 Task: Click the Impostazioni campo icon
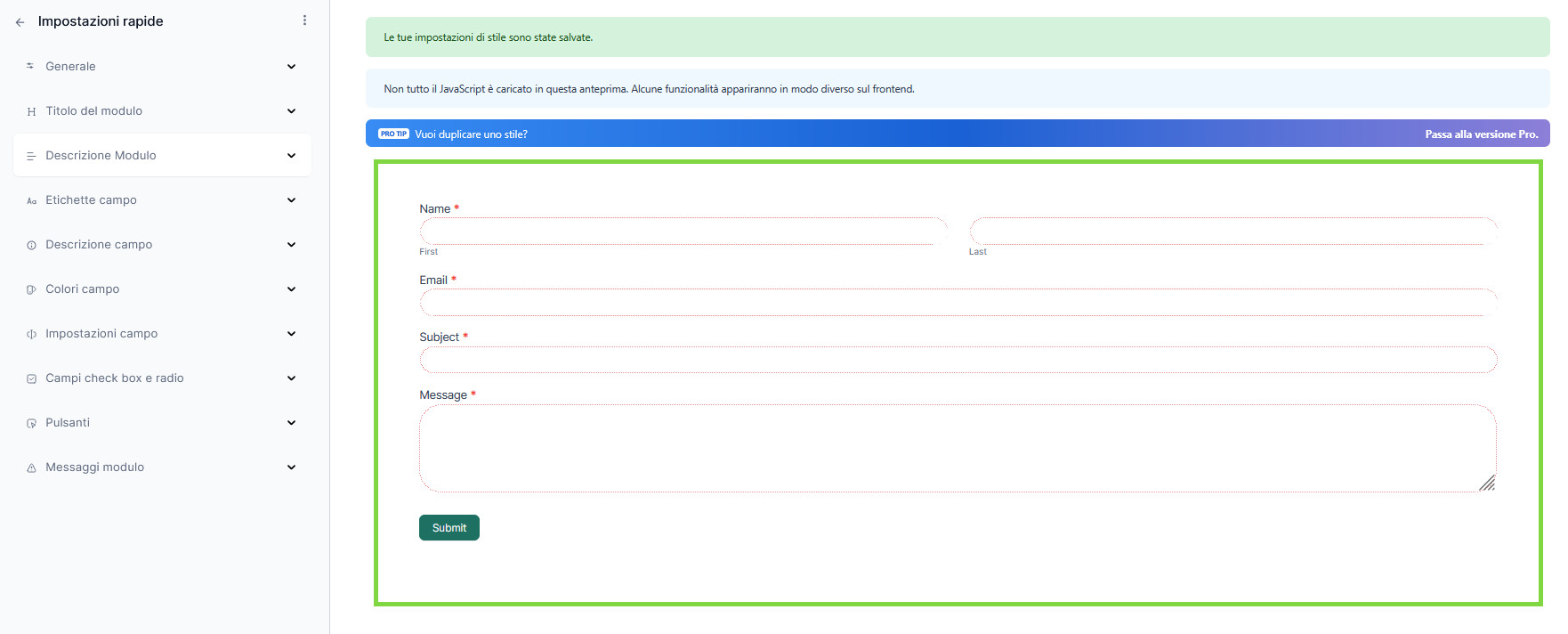[x=31, y=334]
